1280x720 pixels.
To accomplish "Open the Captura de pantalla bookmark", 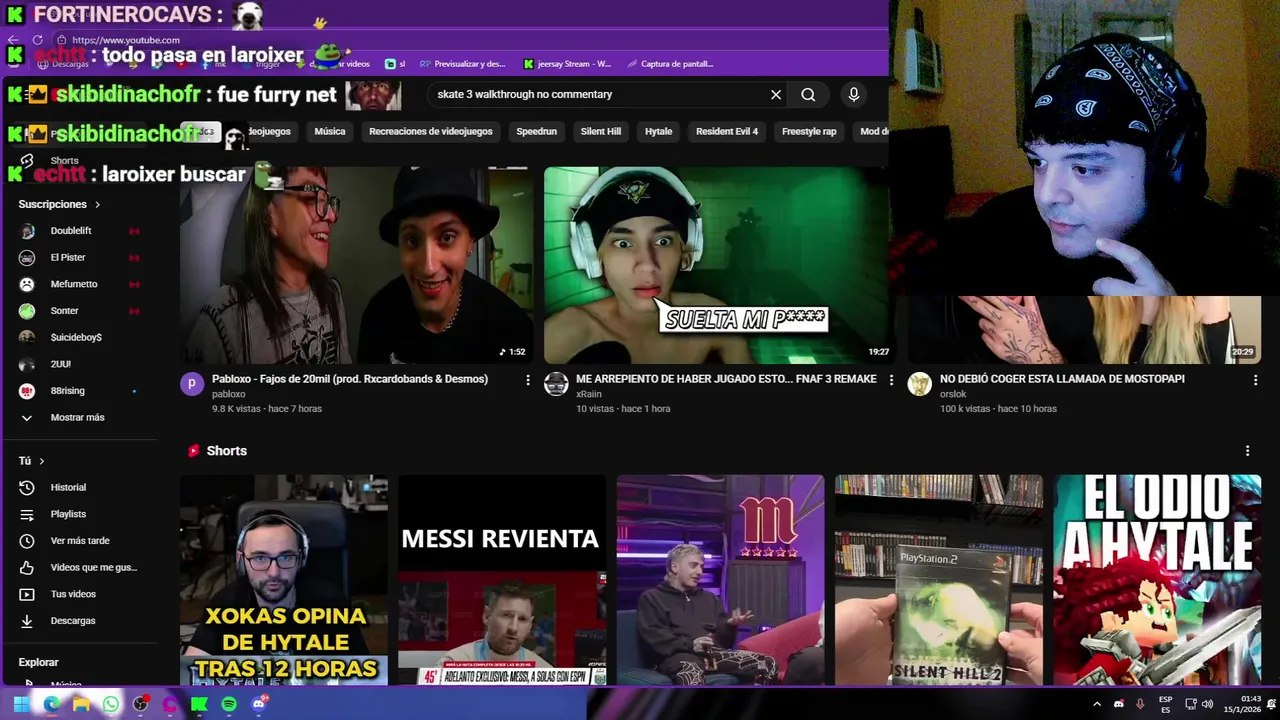I will (x=670, y=64).
